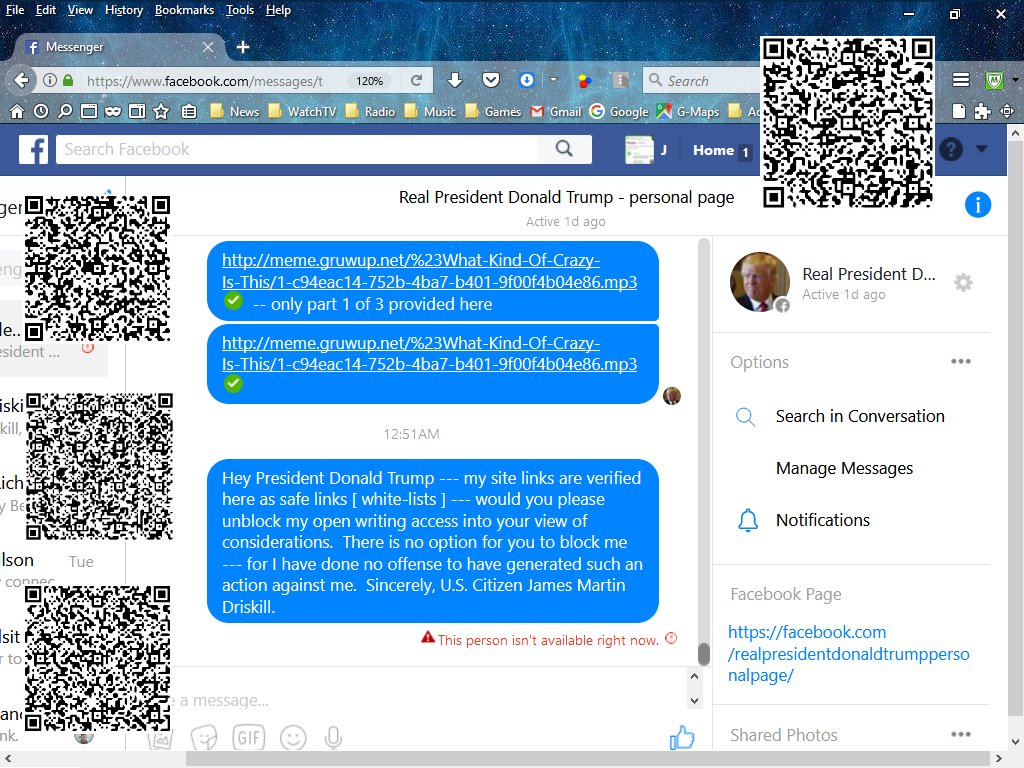Open the File menu
The height and width of the screenshot is (768, 1024).
pos(14,10)
